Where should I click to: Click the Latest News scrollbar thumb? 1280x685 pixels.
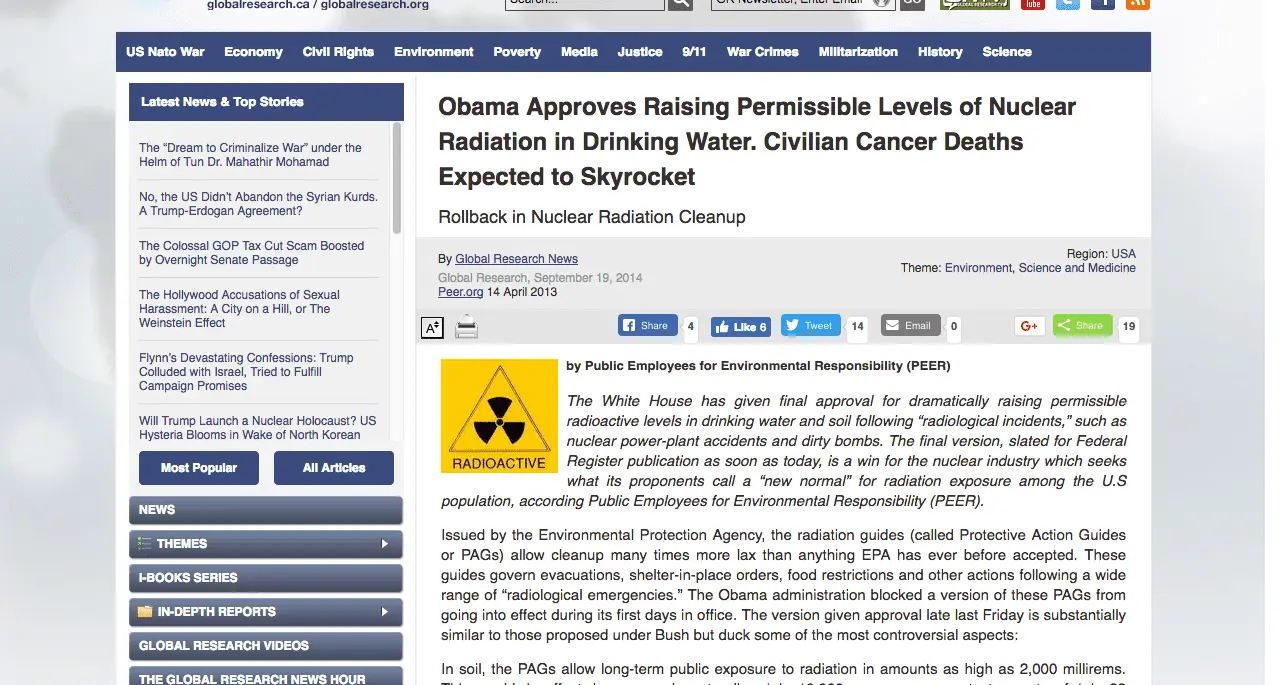point(397,178)
